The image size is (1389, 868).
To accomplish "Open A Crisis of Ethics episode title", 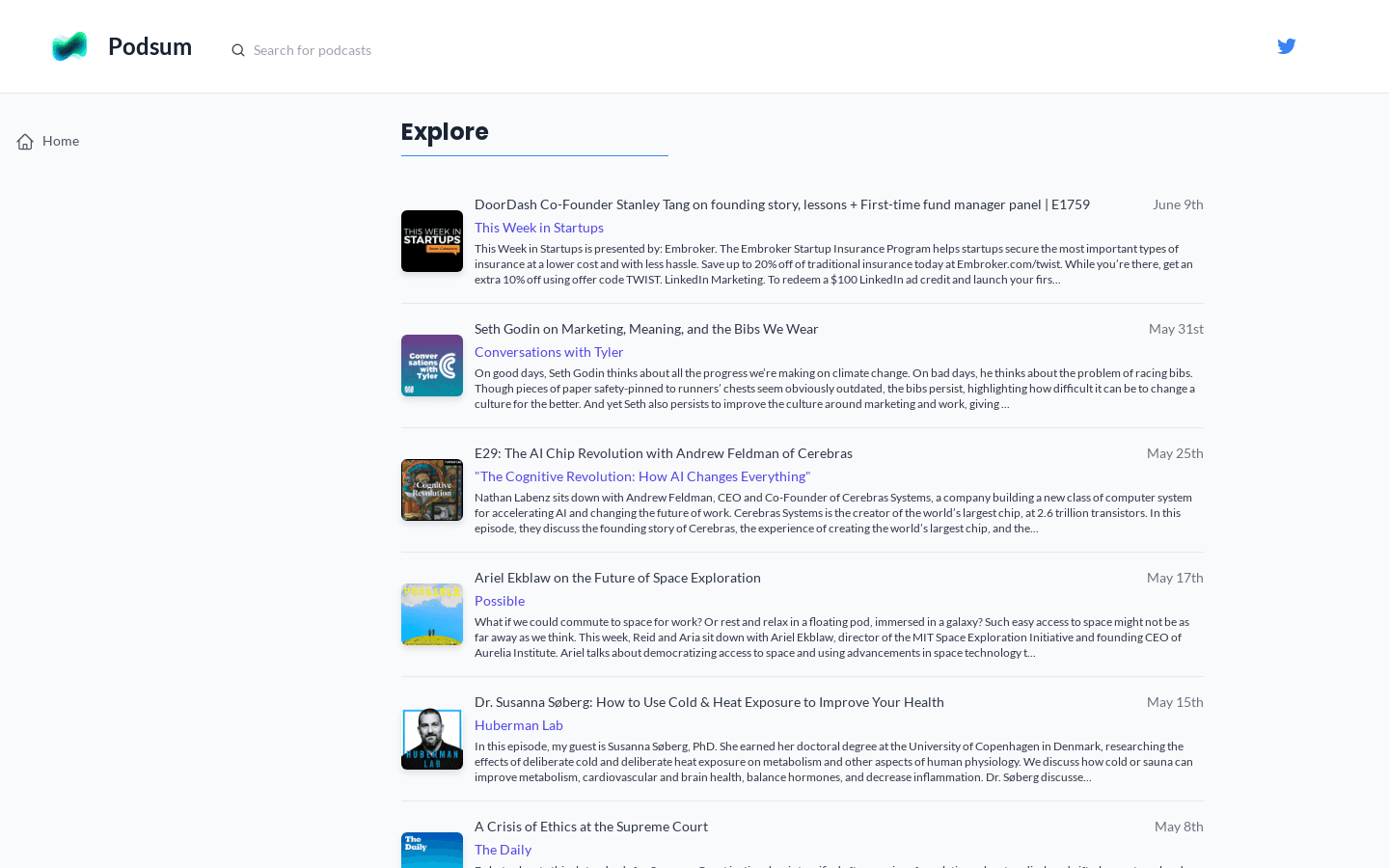I will click(x=591, y=827).
